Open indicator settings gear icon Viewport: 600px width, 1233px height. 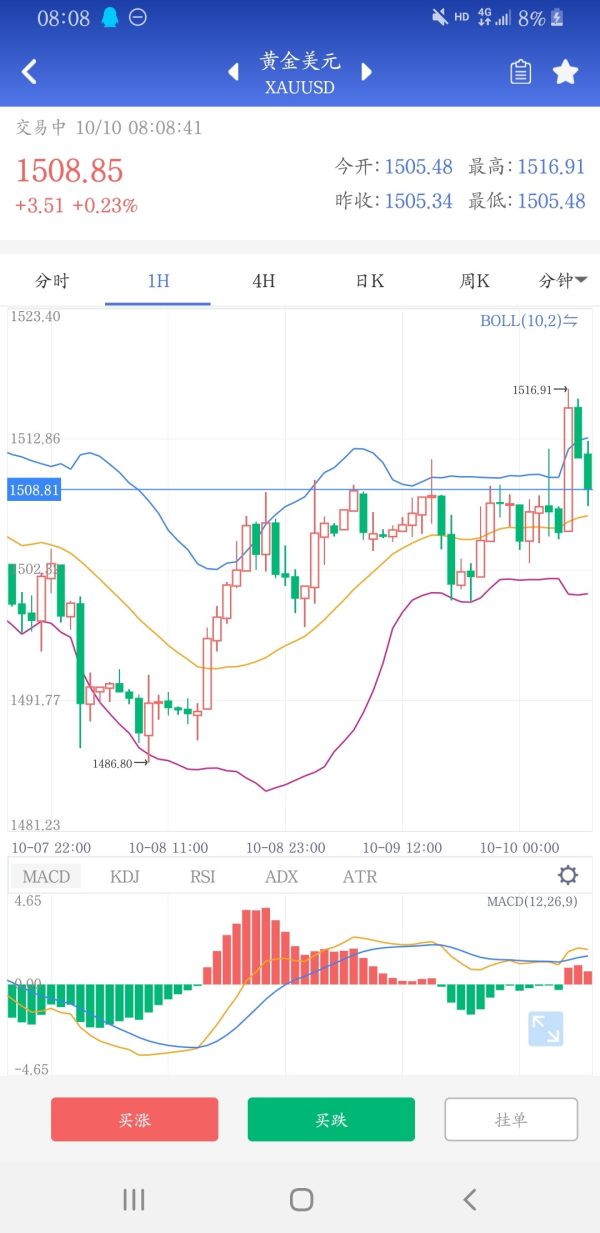coord(567,876)
